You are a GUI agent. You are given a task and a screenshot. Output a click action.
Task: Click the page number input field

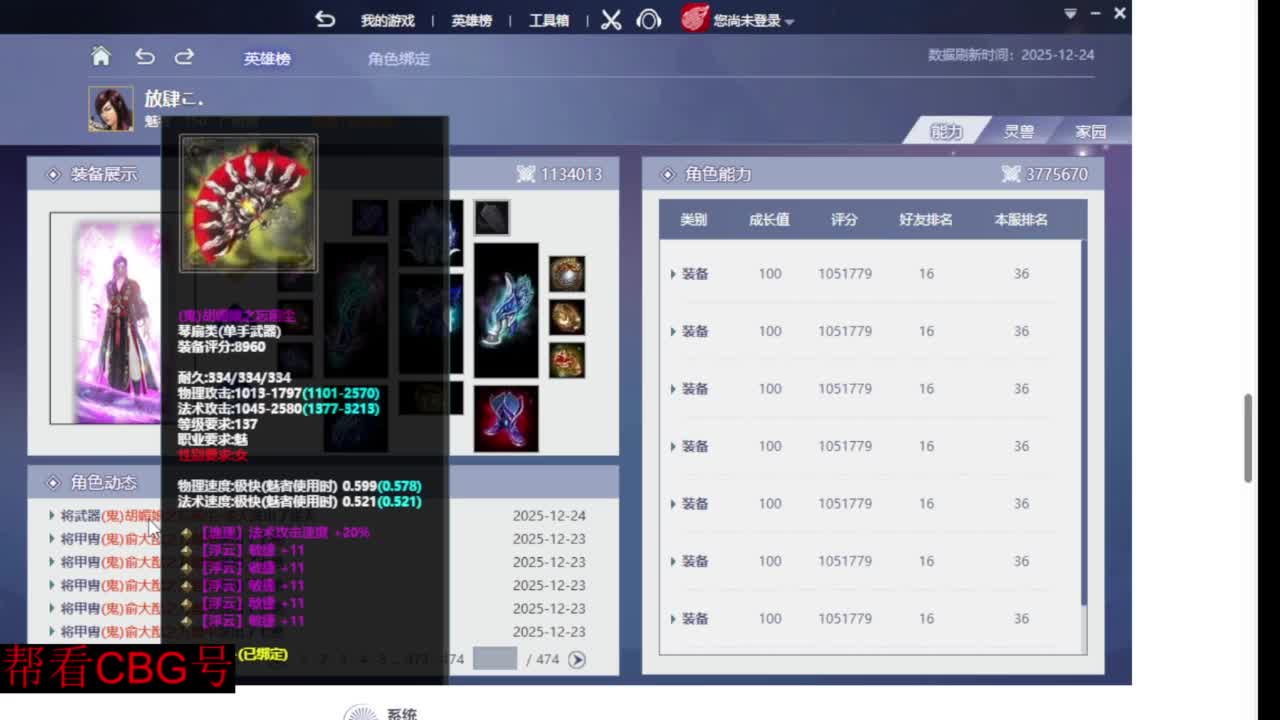click(495, 659)
